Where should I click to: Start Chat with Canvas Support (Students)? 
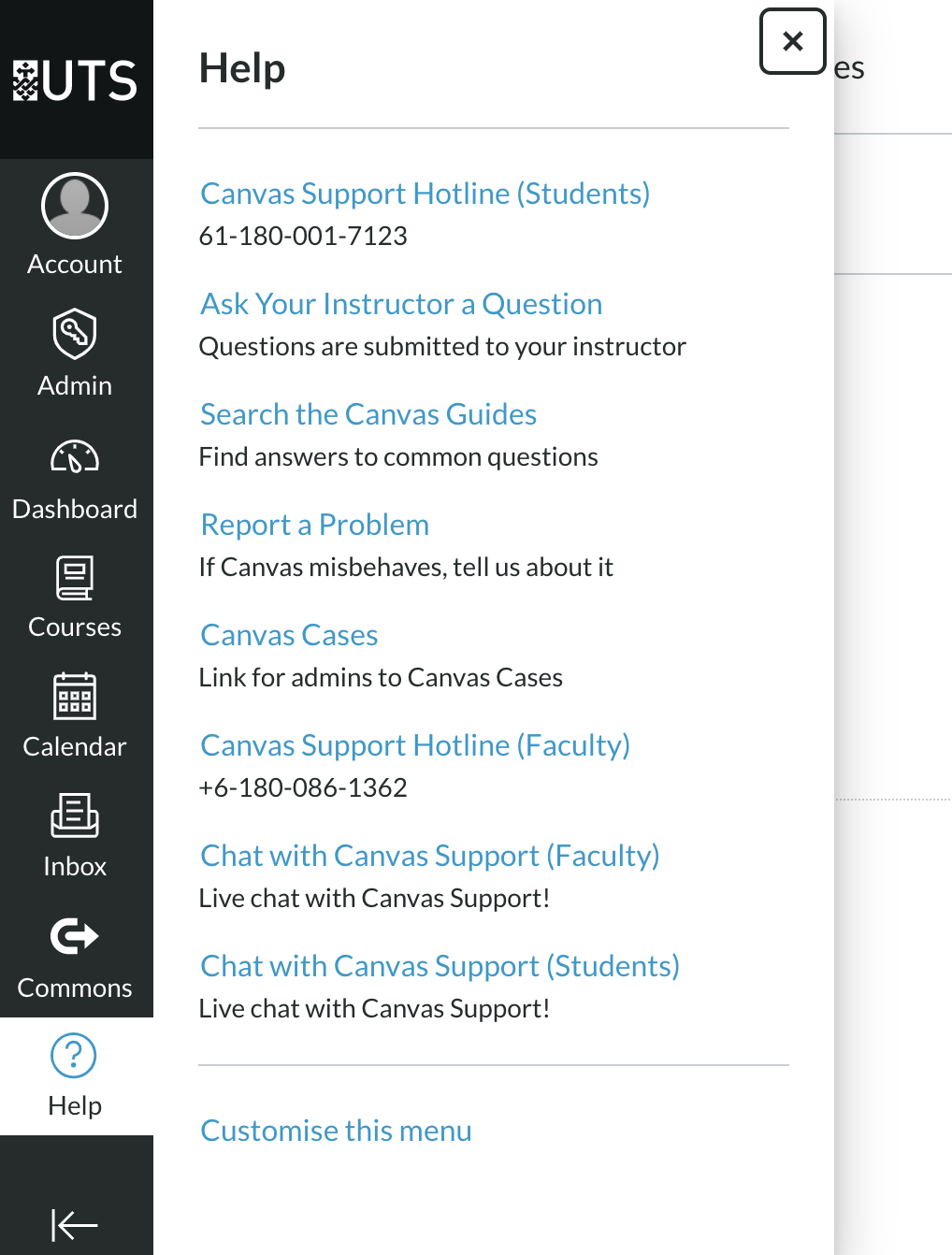pos(440,966)
